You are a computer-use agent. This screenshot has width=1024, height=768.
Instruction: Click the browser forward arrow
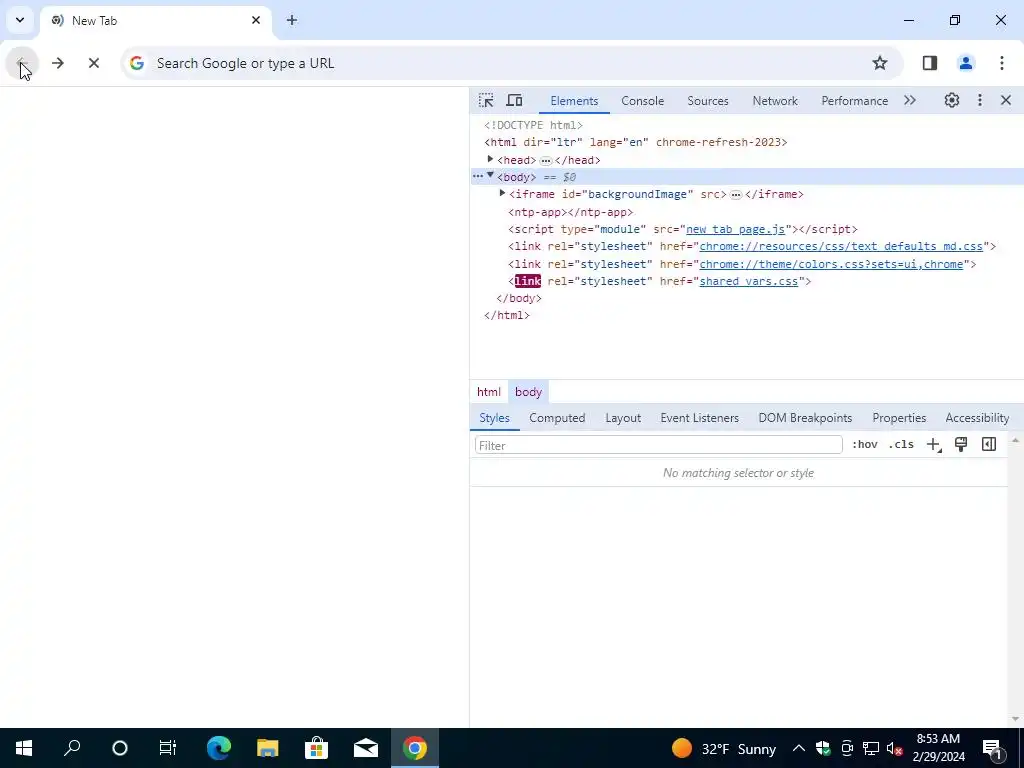(58, 63)
